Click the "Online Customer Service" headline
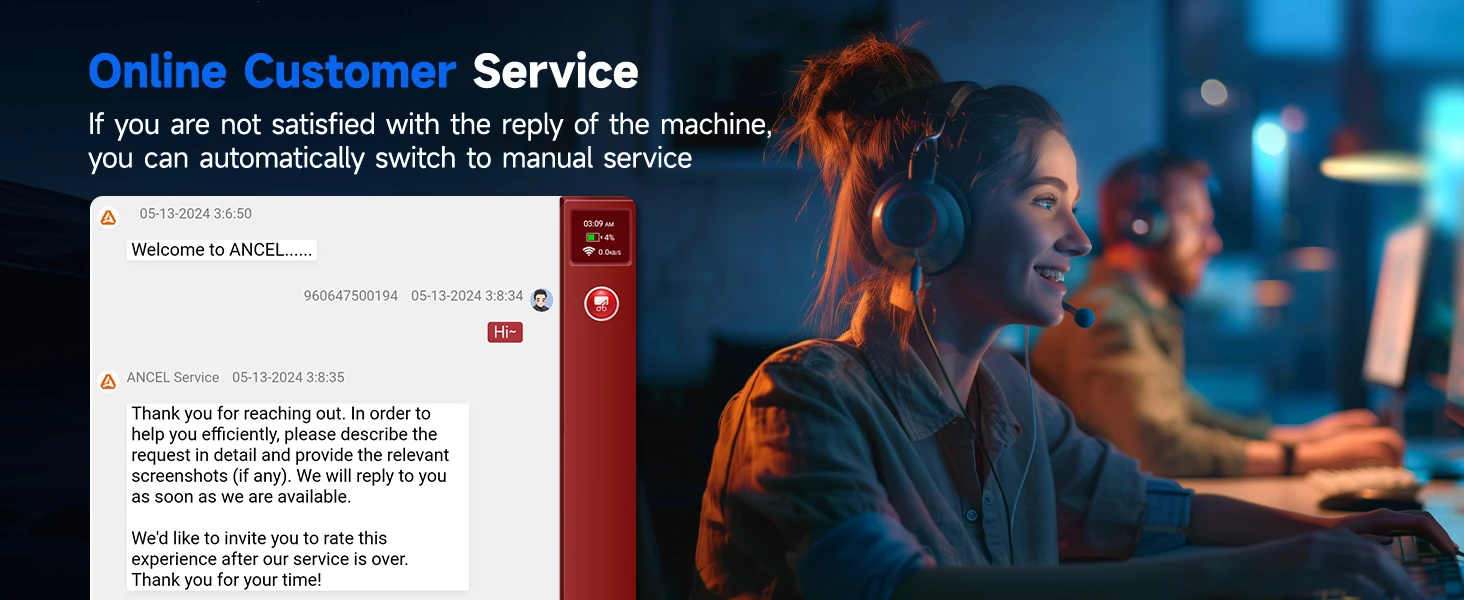 [363, 72]
